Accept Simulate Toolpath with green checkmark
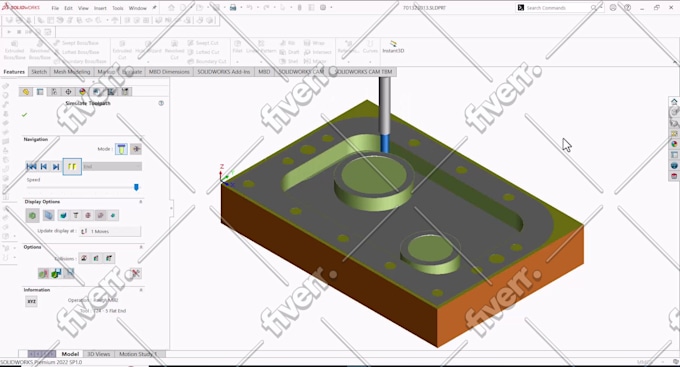This screenshot has height=367, width=680. [24, 115]
